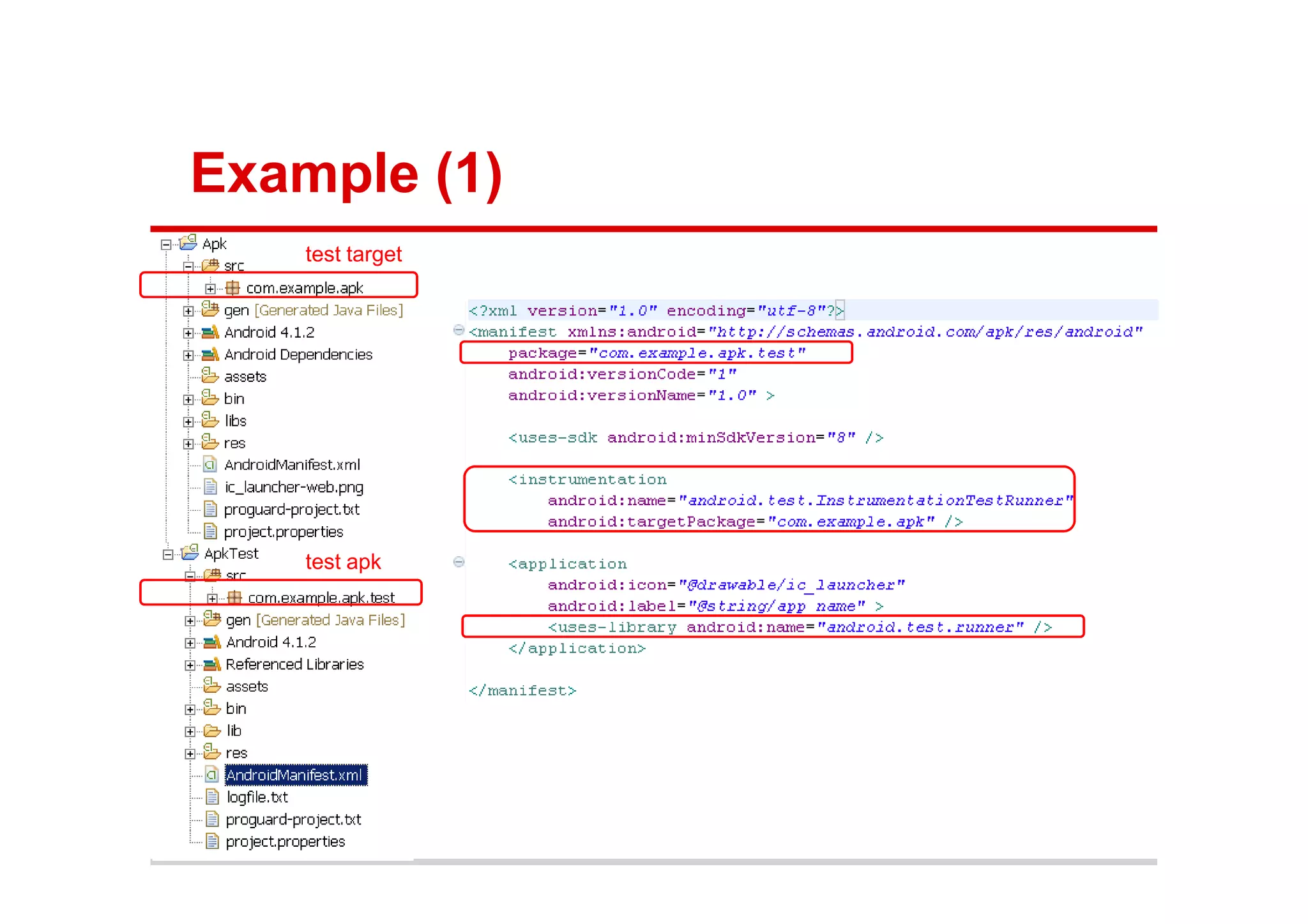The image size is (1308, 924).
Task: Click the src source folder icon under Apk
Action: click(x=211, y=265)
